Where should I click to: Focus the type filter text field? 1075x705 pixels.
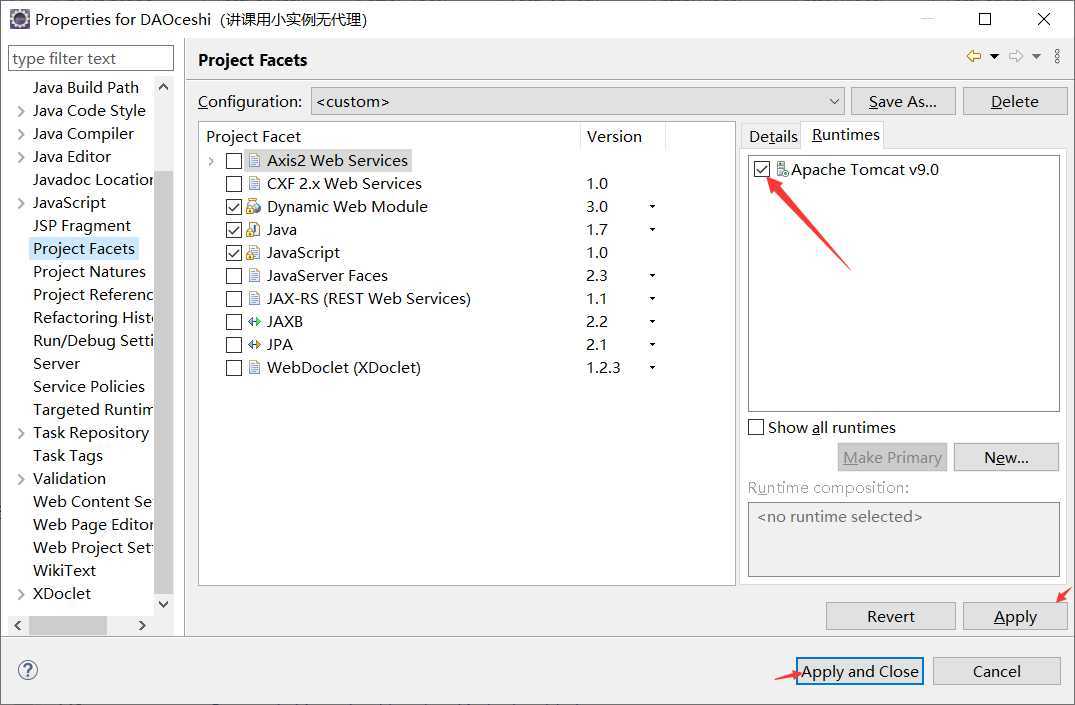(90, 58)
